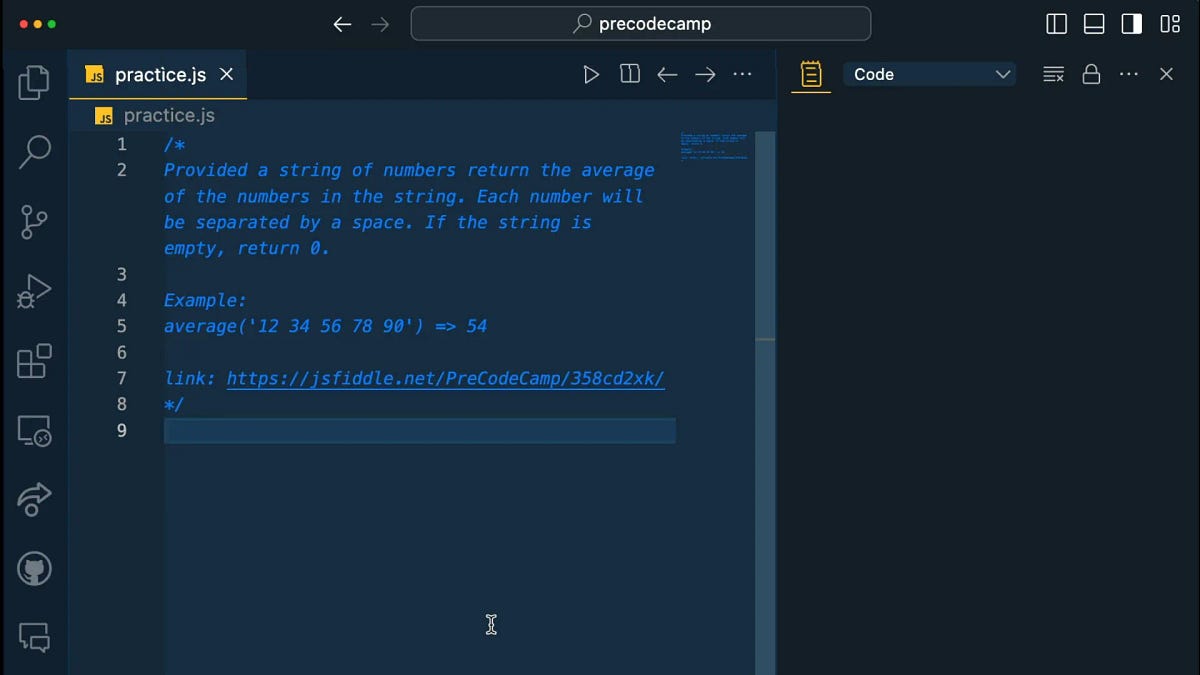Open the Source Control view

click(x=33, y=222)
